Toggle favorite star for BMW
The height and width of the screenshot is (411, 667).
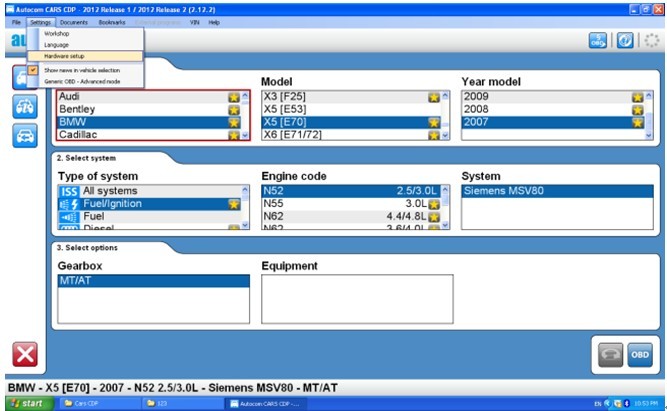pos(234,123)
